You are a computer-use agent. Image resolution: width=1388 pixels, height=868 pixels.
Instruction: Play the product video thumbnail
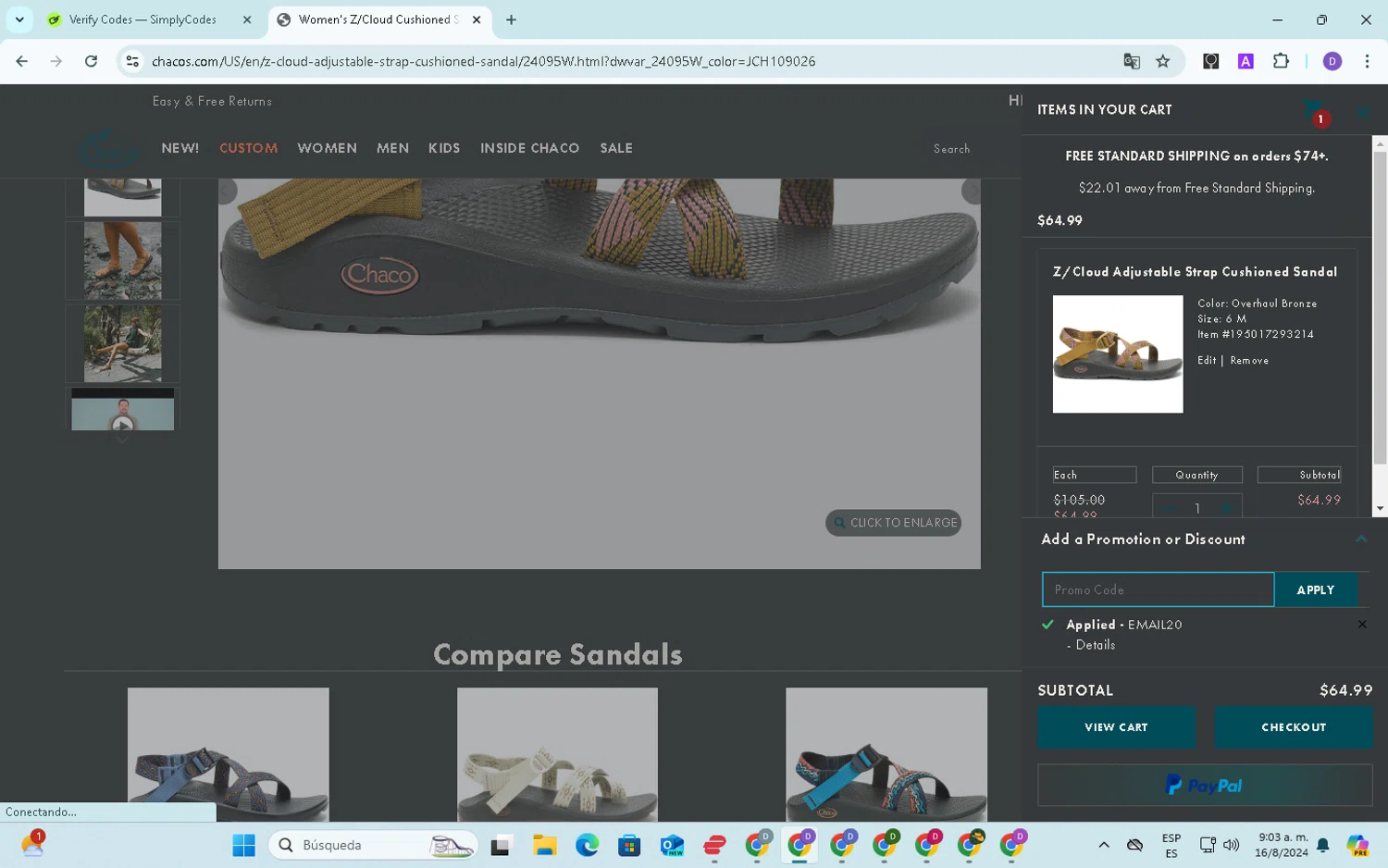click(122, 409)
